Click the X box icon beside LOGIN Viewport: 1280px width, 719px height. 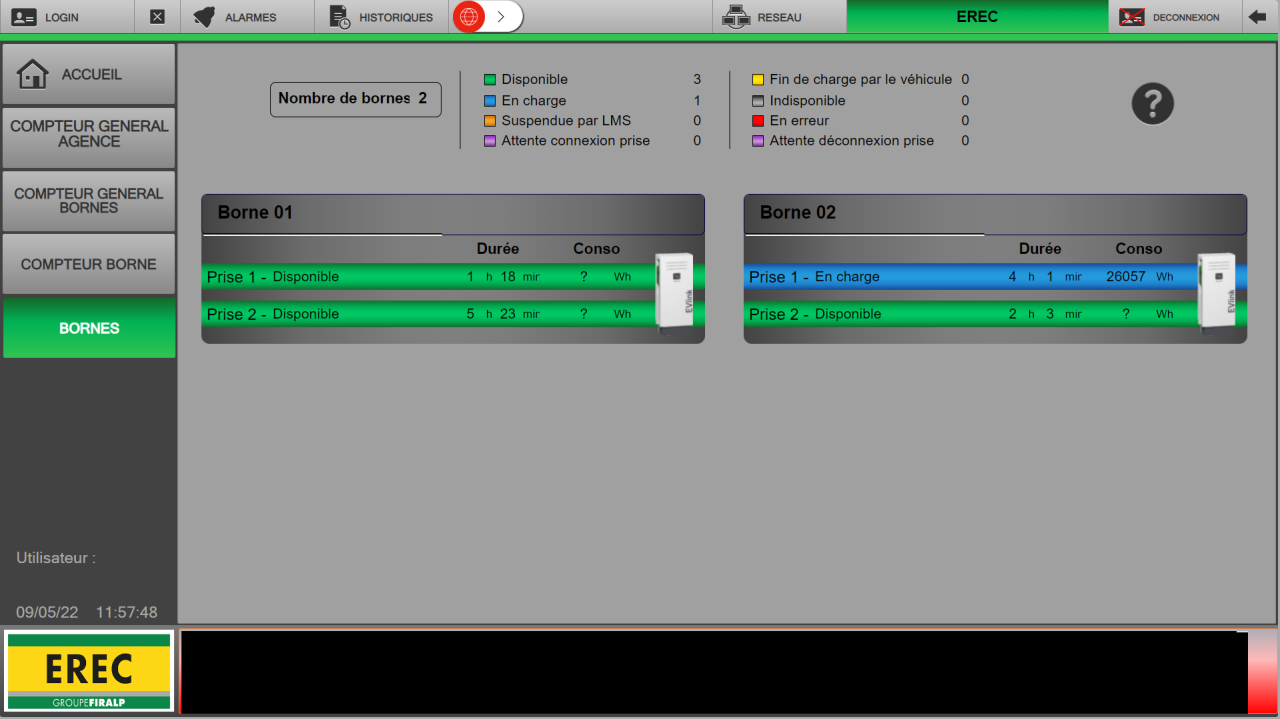[x=157, y=17]
